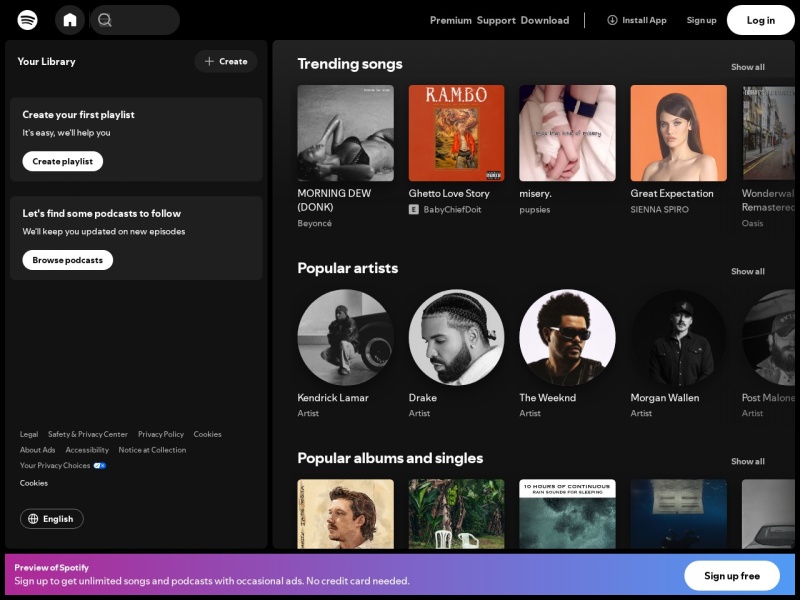This screenshot has width=800, height=600.
Task: Open Great Expectation cover art
Action: [x=679, y=133]
